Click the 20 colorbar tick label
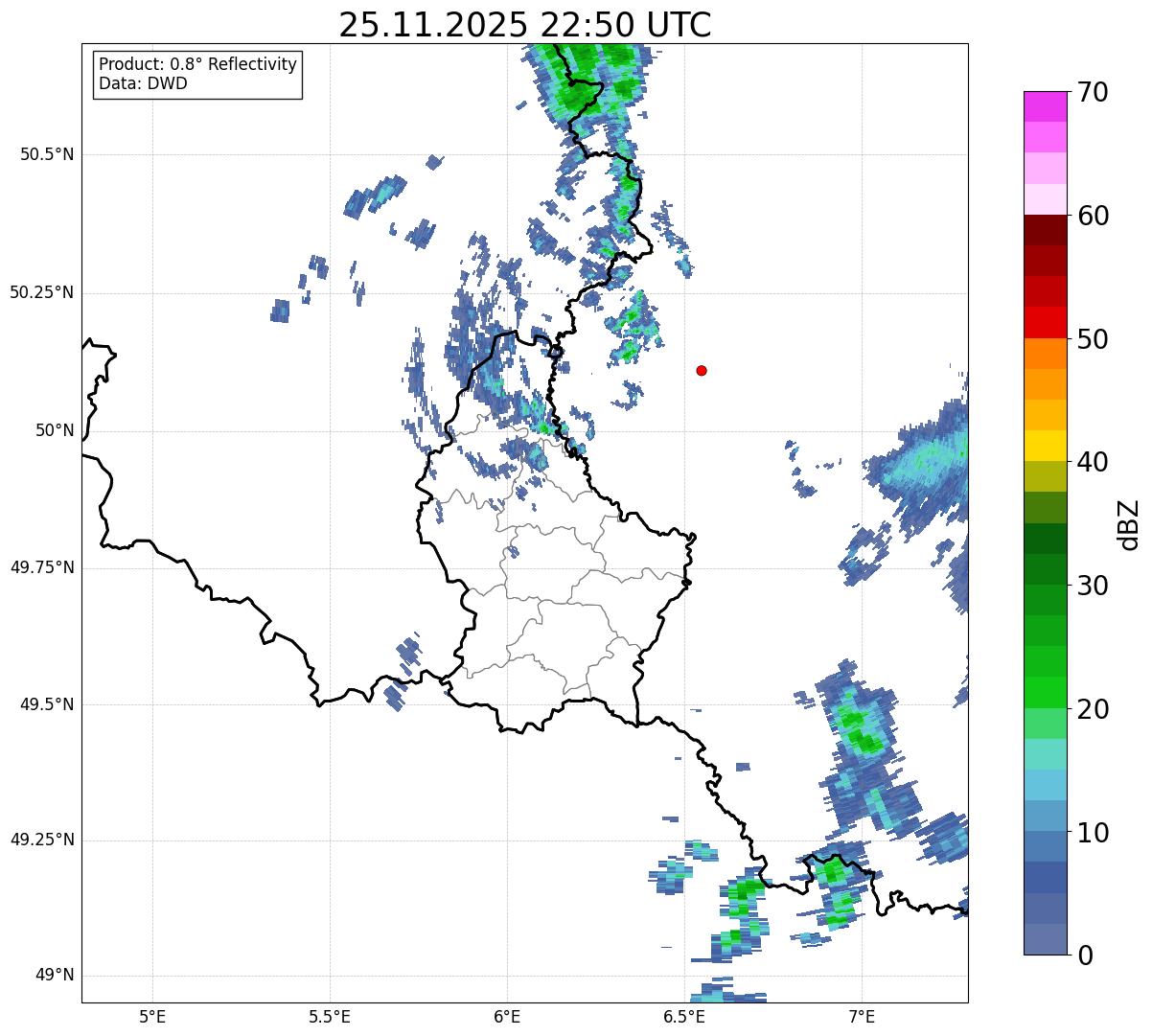The height and width of the screenshot is (1036, 1152). (x=1093, y=709)
